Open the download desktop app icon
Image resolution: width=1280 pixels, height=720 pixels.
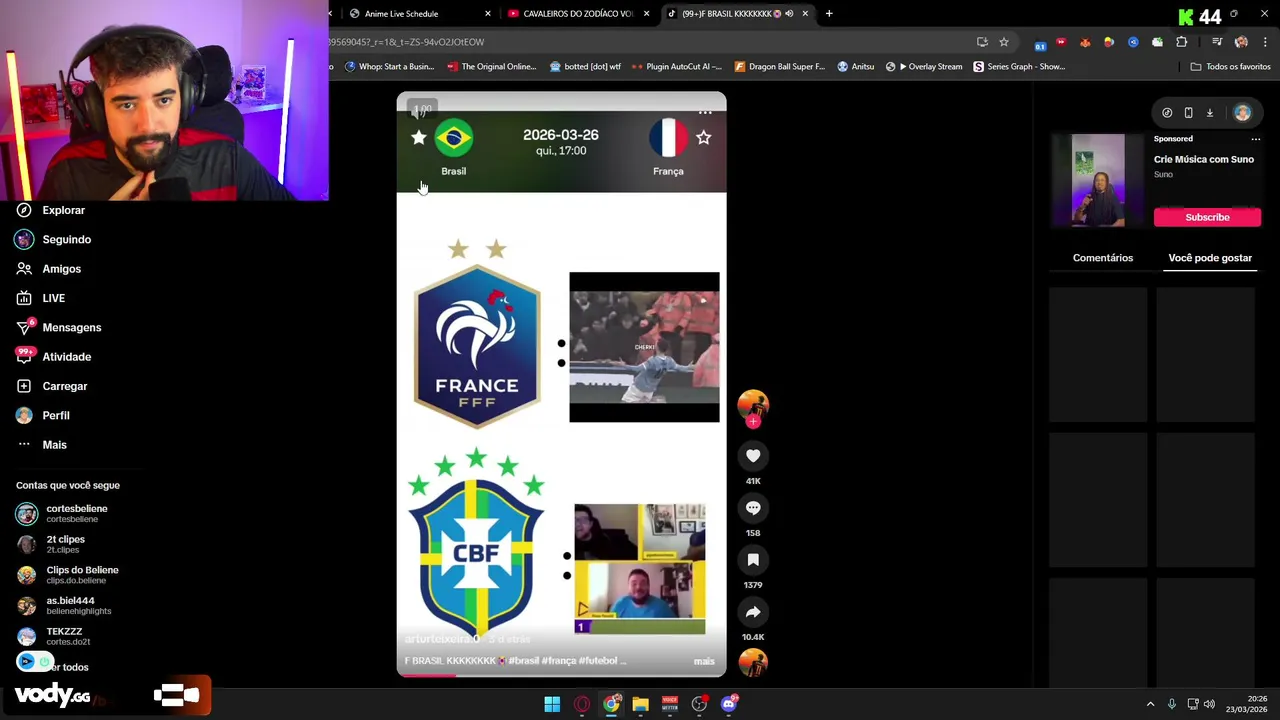(1209, 113)
